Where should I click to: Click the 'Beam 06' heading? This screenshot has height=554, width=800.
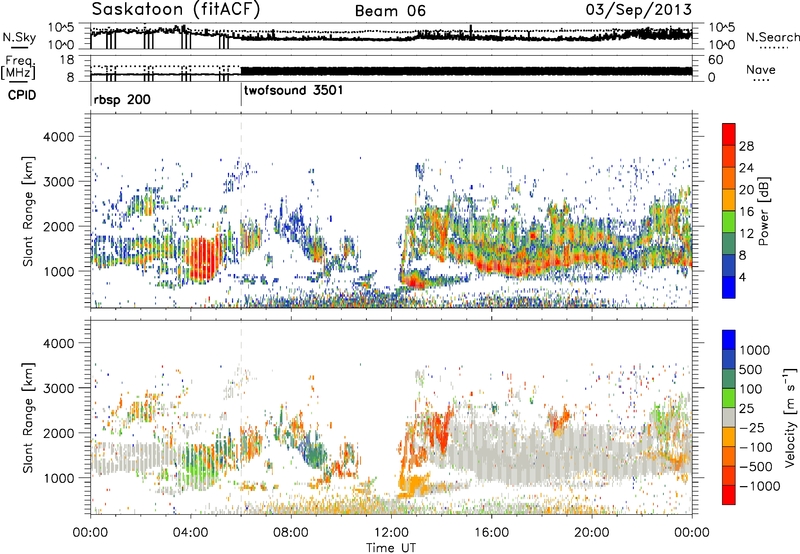point(390,11)
